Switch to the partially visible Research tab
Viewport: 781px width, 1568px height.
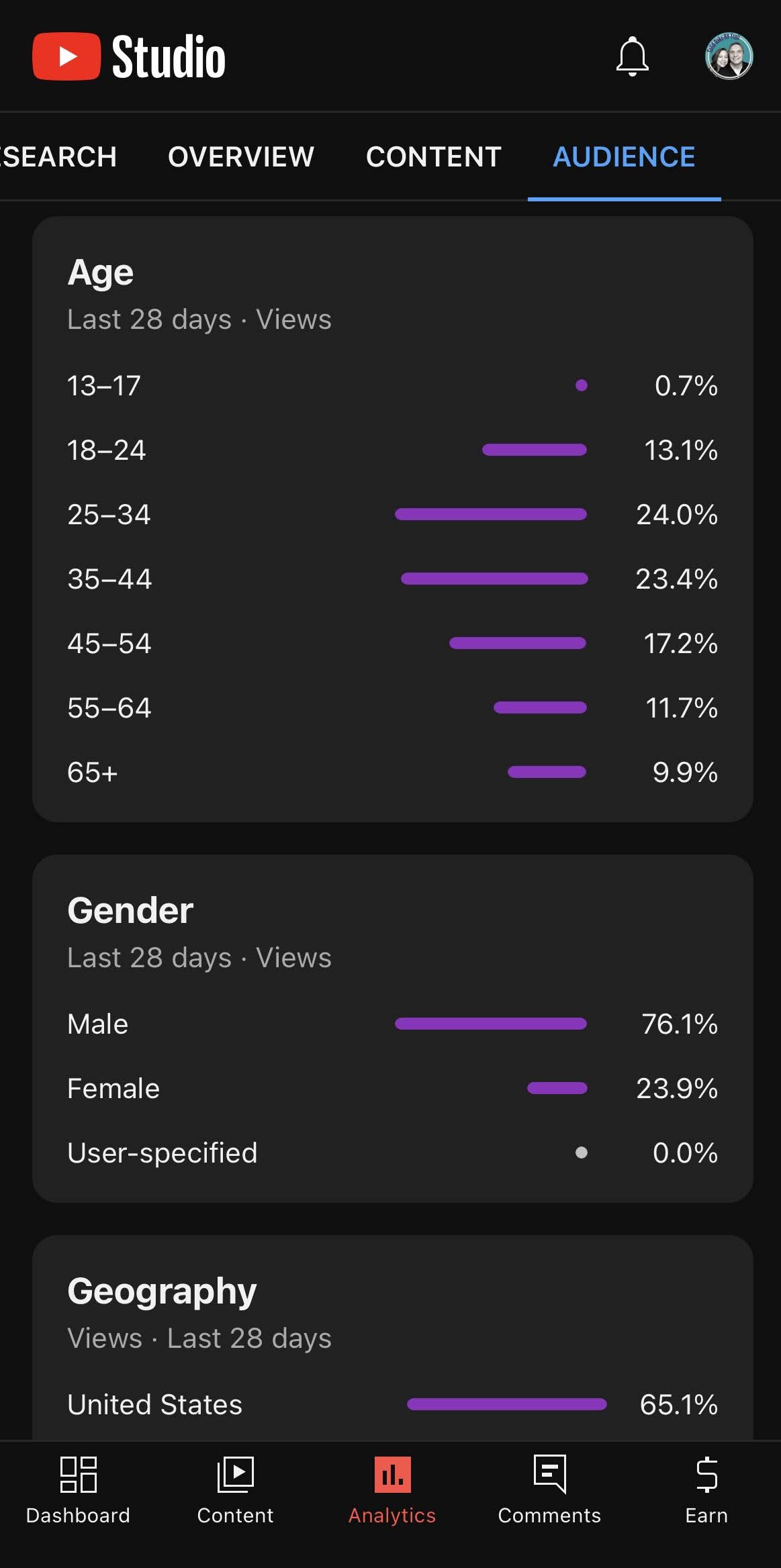(58, 157)
